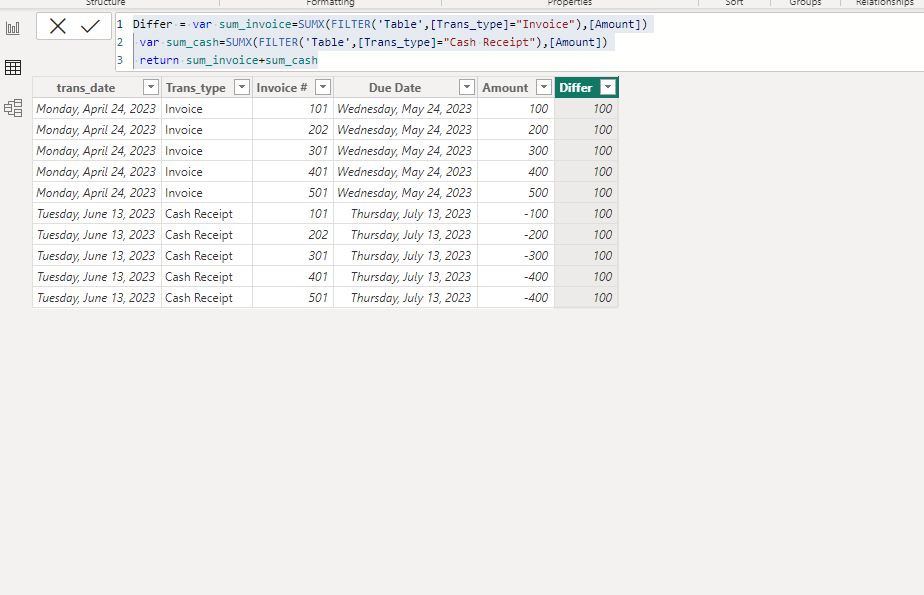Open the Report view icon in sidebar

13,28
